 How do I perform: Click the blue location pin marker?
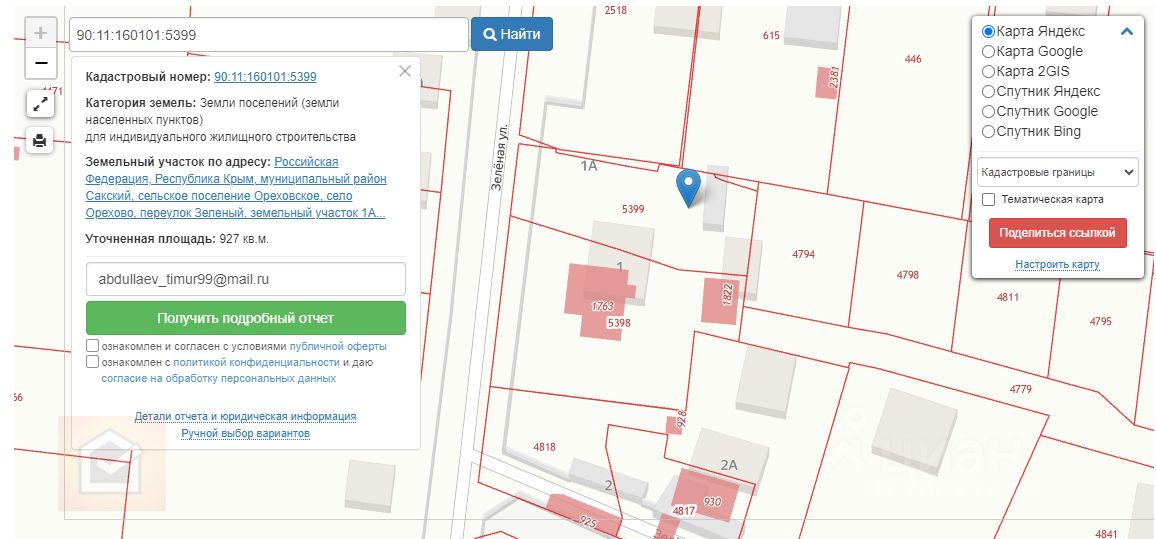click(688, 188)
